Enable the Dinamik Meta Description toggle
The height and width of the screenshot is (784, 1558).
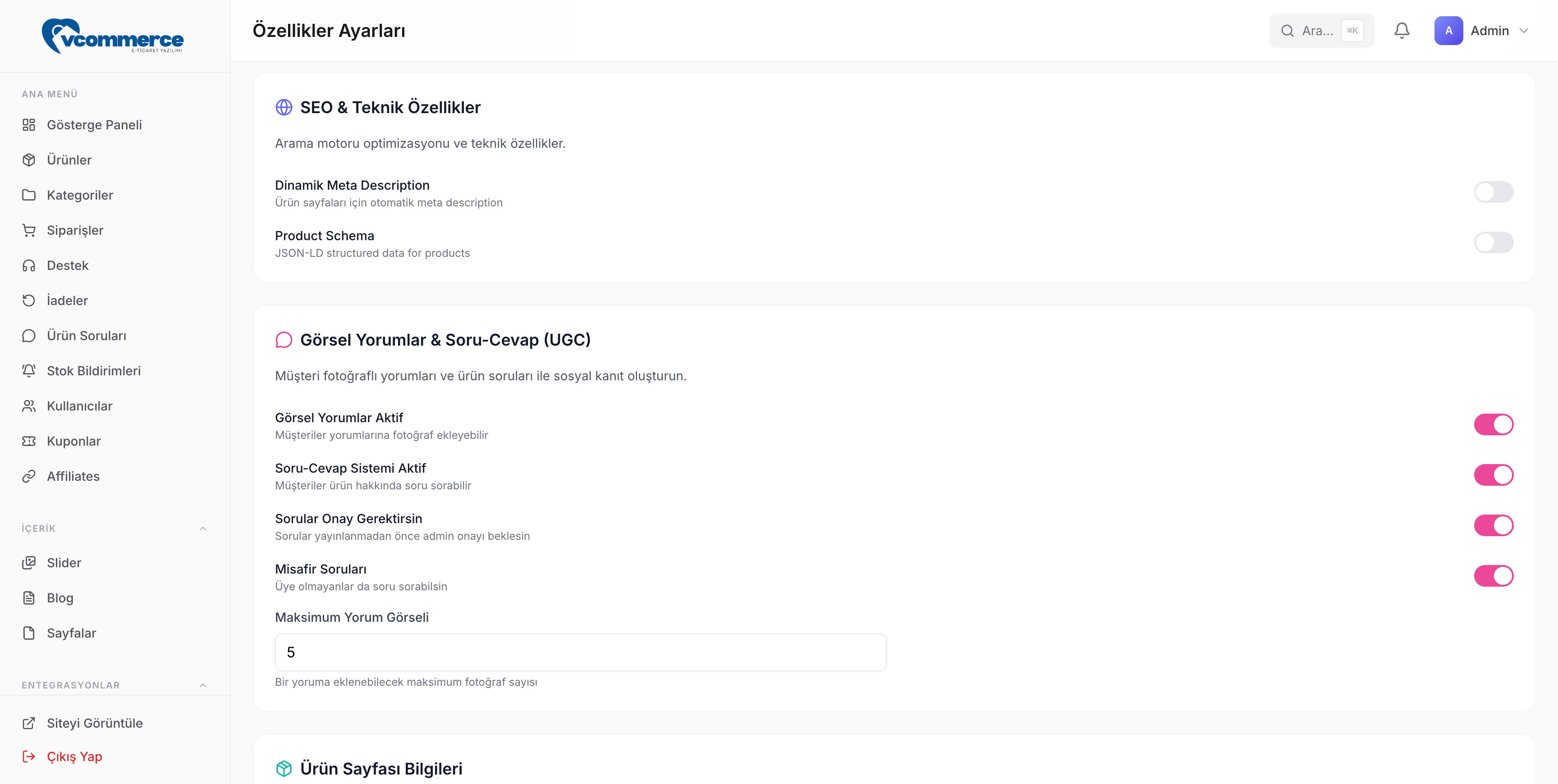pos(1493,192)
